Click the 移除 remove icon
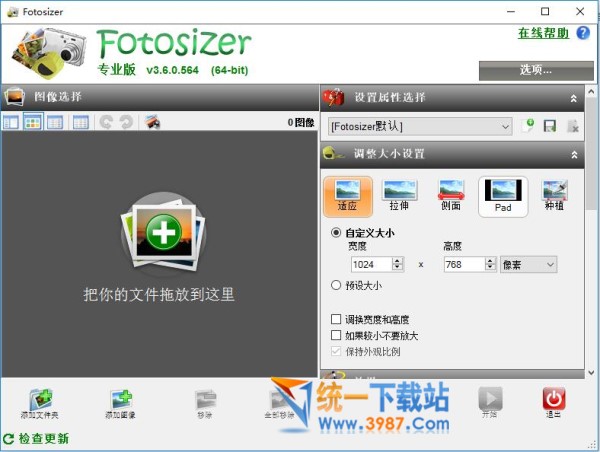 [x=205, y=403]
